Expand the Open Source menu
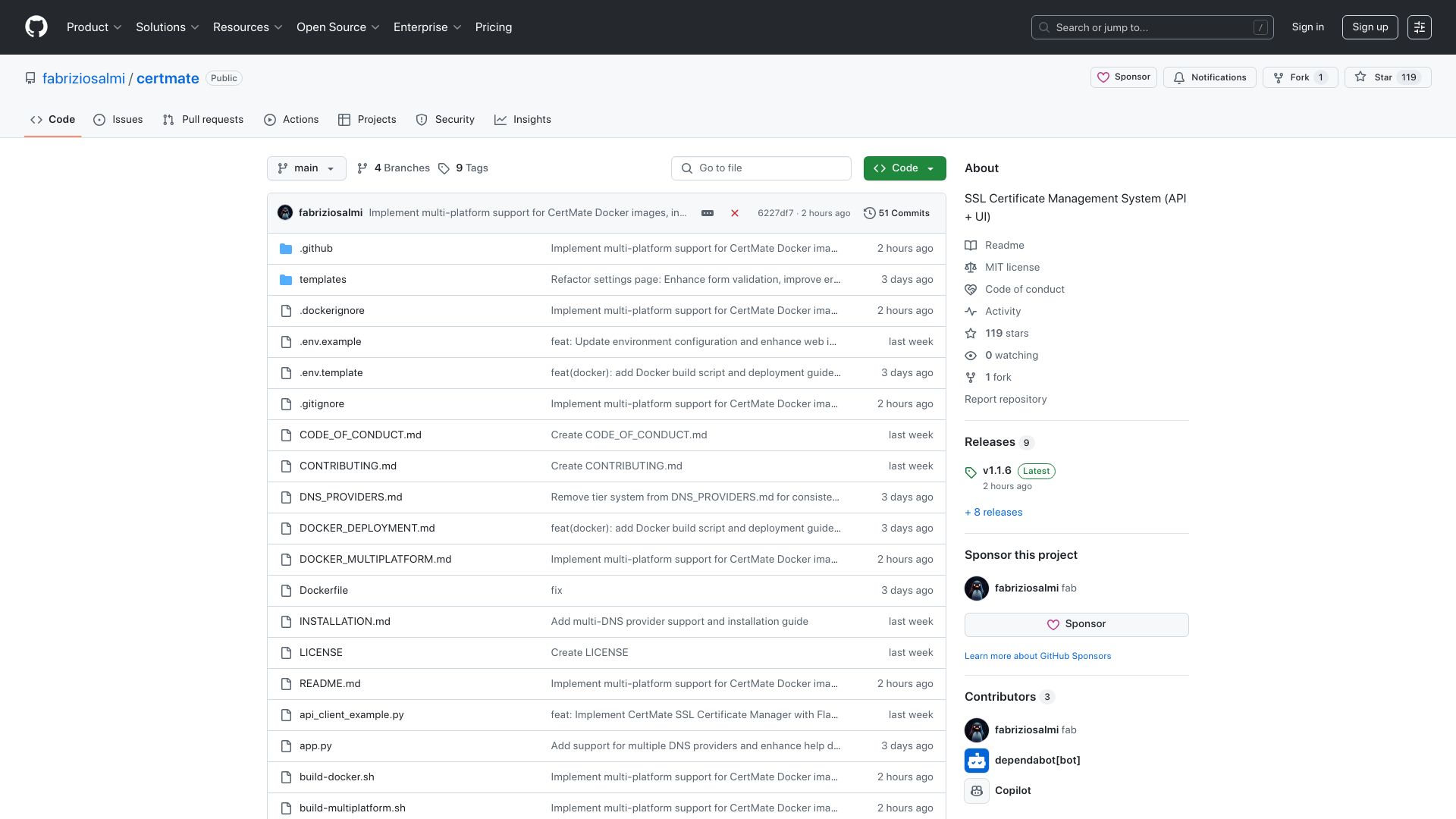Screen dimensions: 1456x819 tap(338, 27)
